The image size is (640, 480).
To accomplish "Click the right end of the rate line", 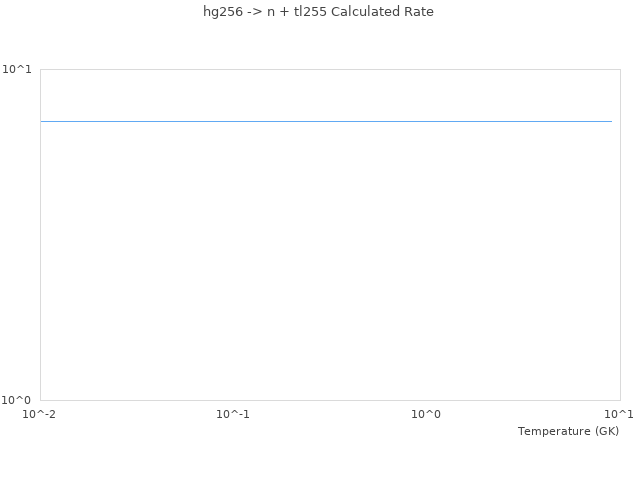I will (x=610, y=121).
